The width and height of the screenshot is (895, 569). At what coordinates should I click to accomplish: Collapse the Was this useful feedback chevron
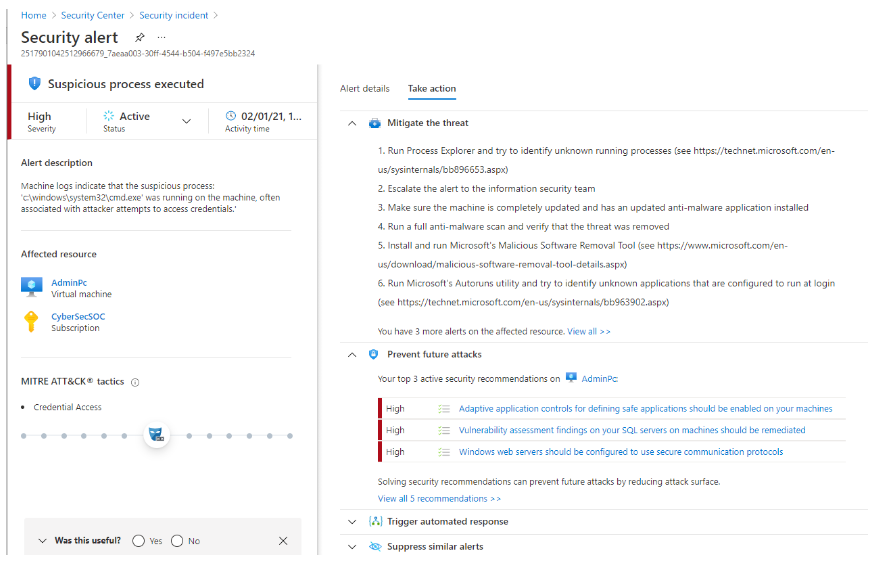pos(42,541)
